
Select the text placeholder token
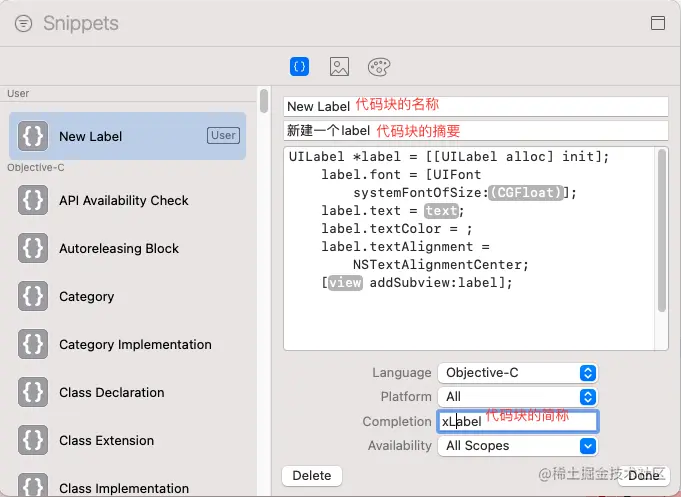[x=441, y=211]
